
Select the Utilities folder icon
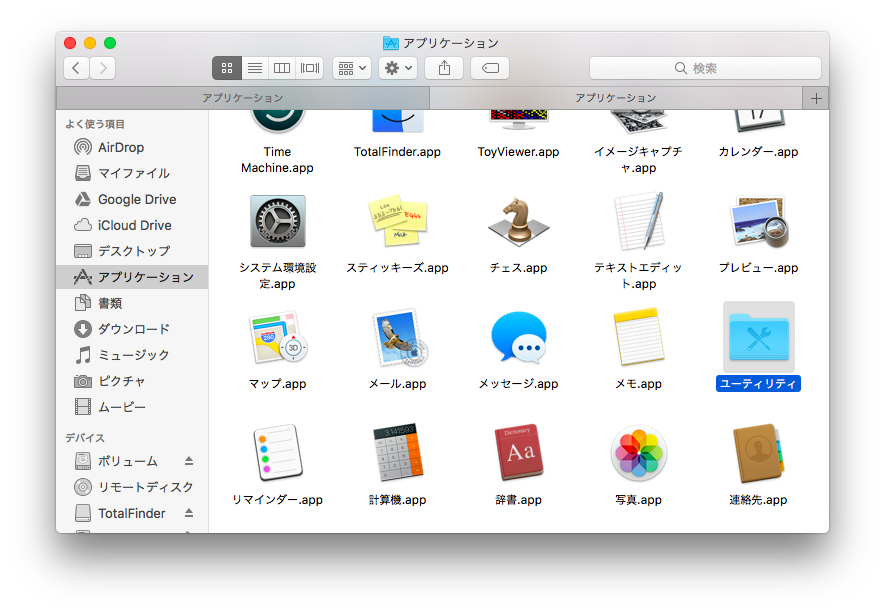click(x=759, y=337)
